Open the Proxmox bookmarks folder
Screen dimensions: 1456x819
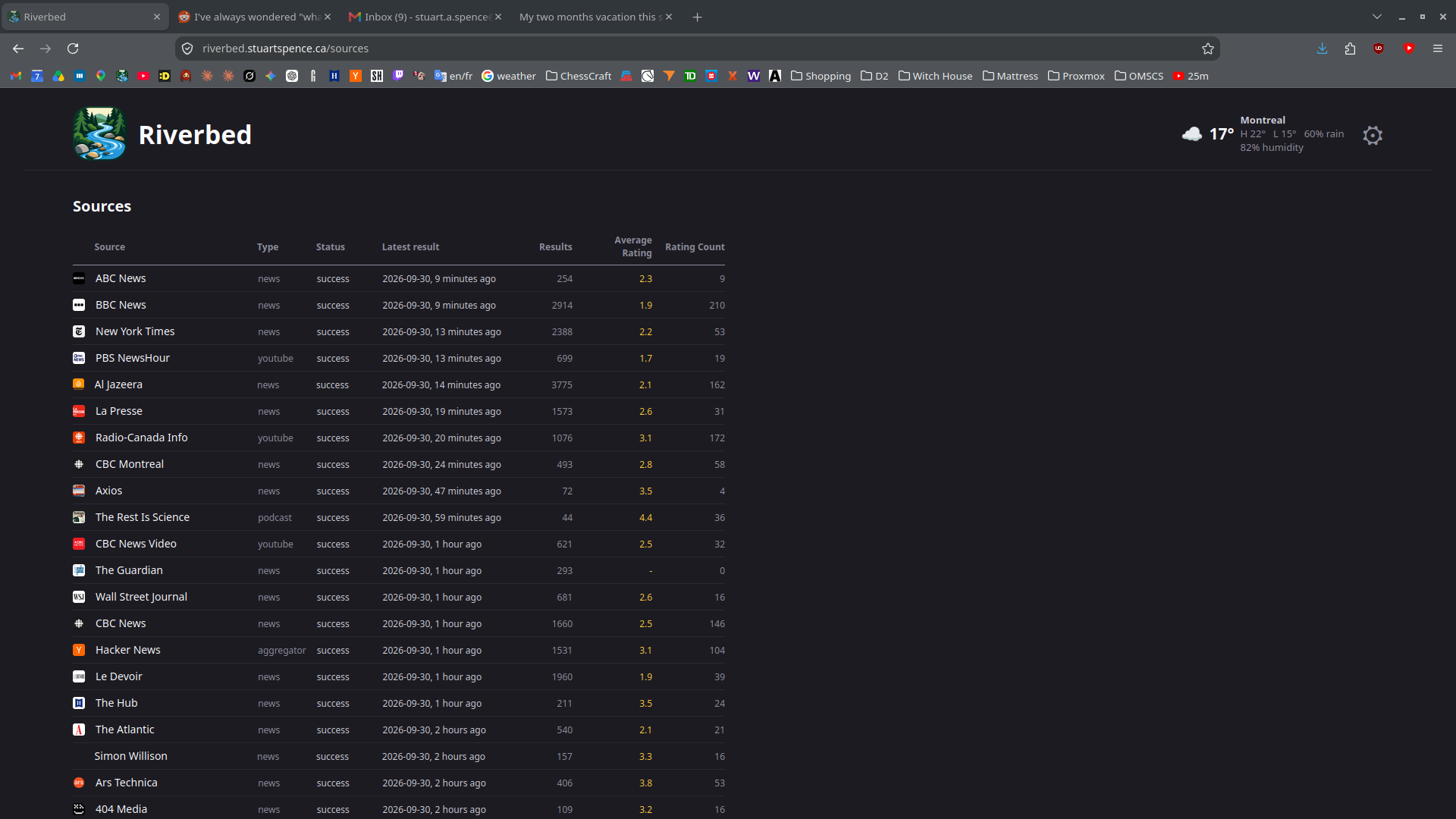pos(1076,76)
